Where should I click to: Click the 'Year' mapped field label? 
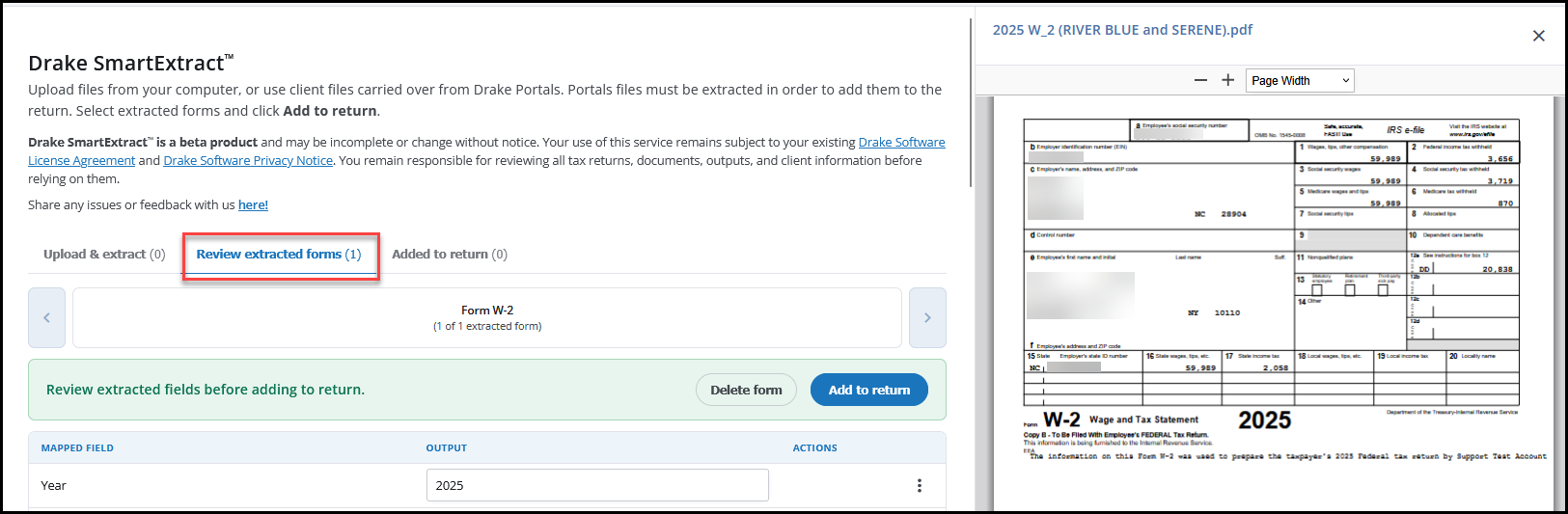[x=54, y=485]
